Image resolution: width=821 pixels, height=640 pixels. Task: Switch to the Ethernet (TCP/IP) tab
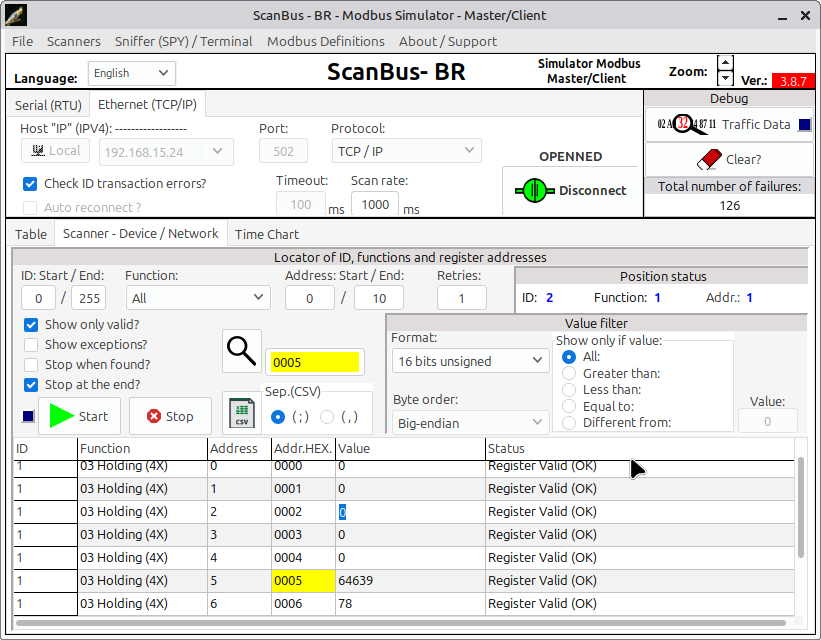tap(147, 104)
